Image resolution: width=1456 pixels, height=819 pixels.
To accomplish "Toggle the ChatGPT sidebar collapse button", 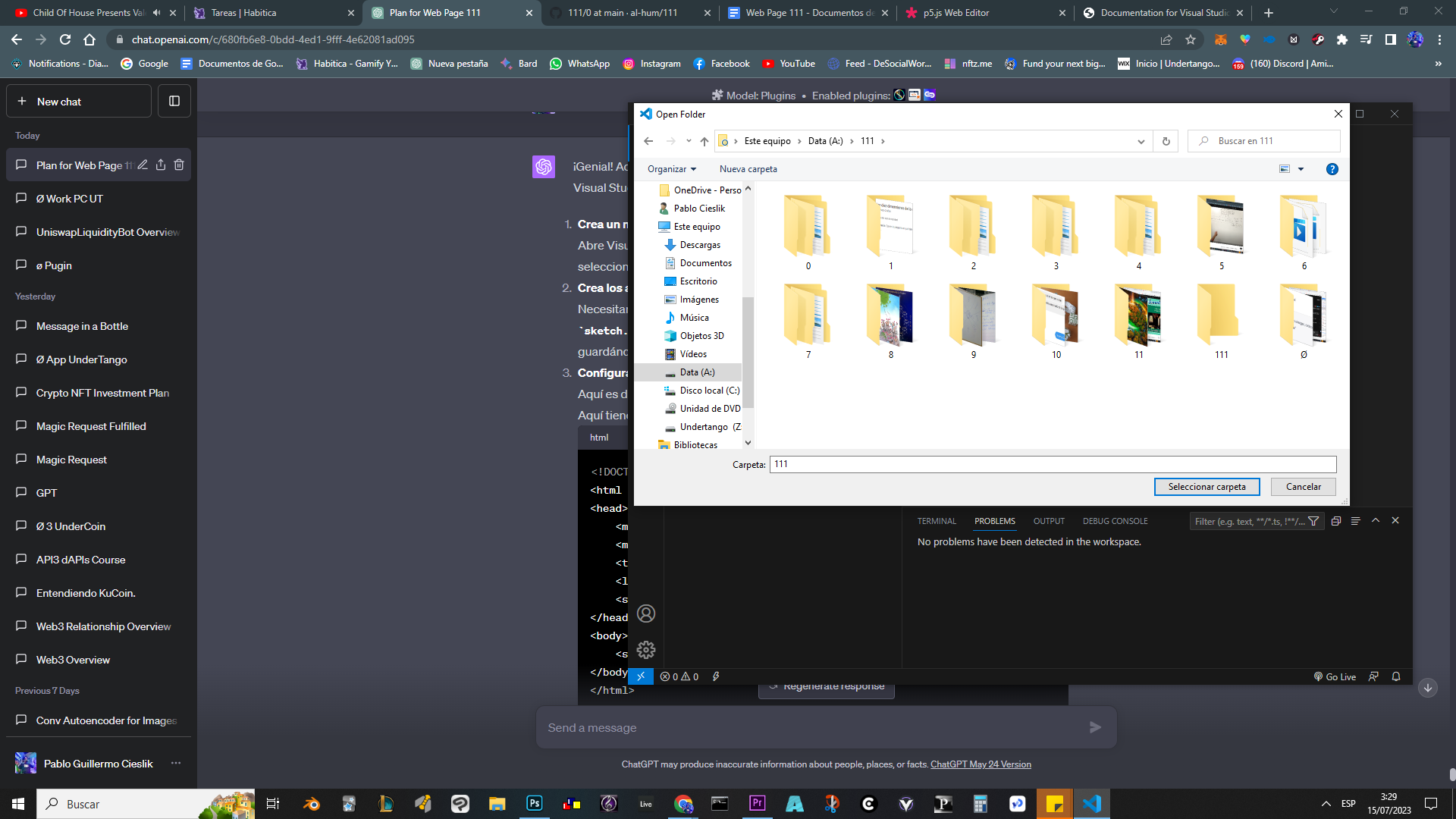I will [x=174, y=101].
